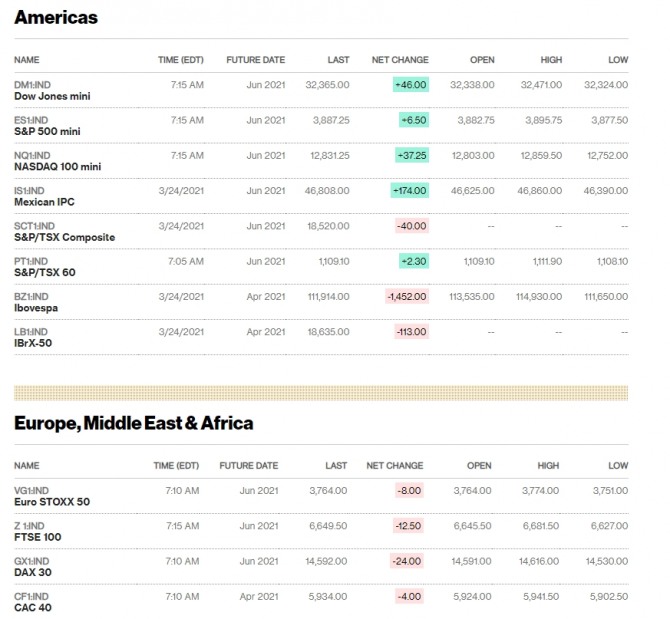
Task: Open the Ibovespa futures link
Action: pyautogui.click(x=35, y=308)
